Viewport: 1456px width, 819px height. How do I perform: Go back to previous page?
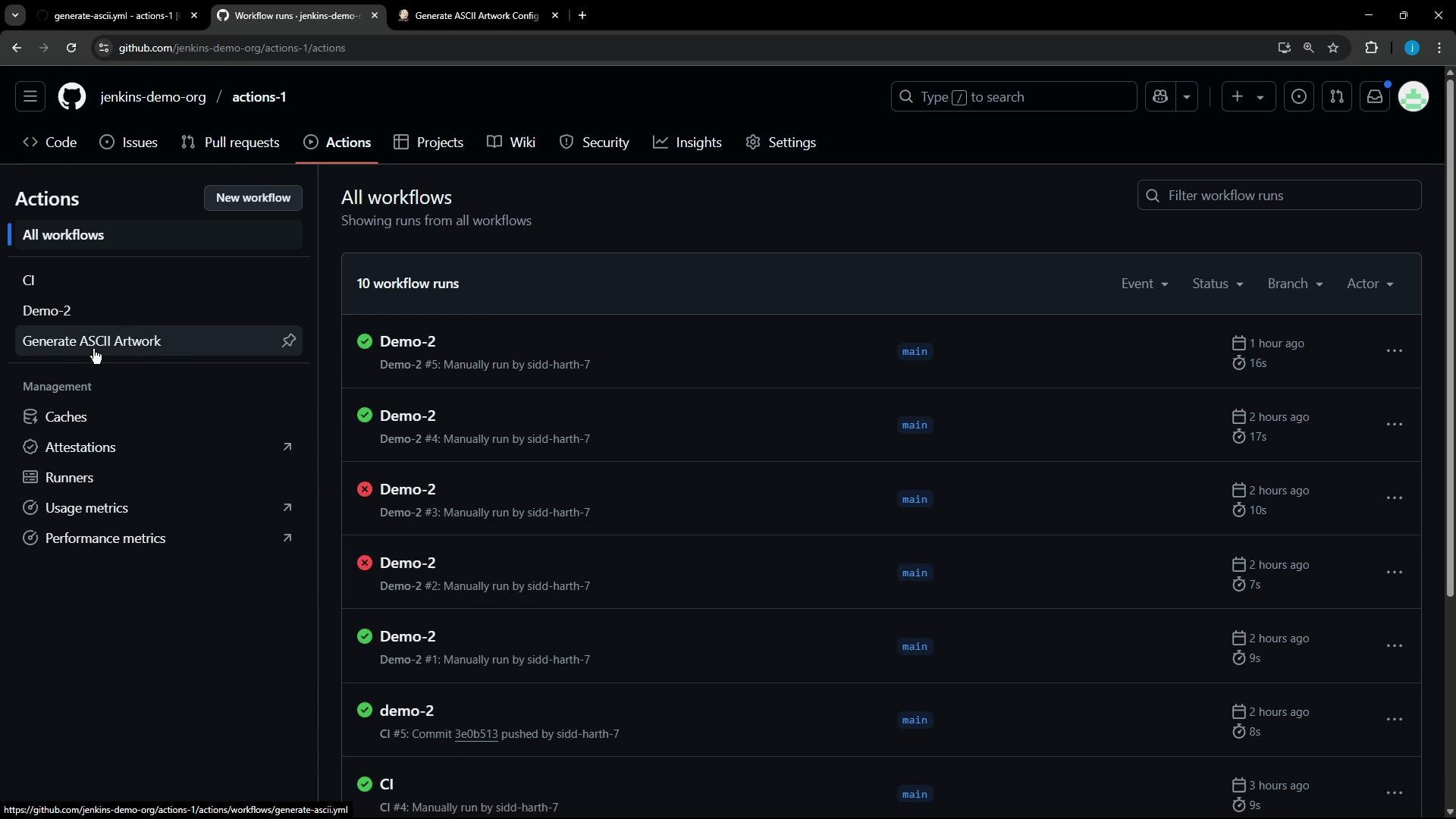coord(17,48)
